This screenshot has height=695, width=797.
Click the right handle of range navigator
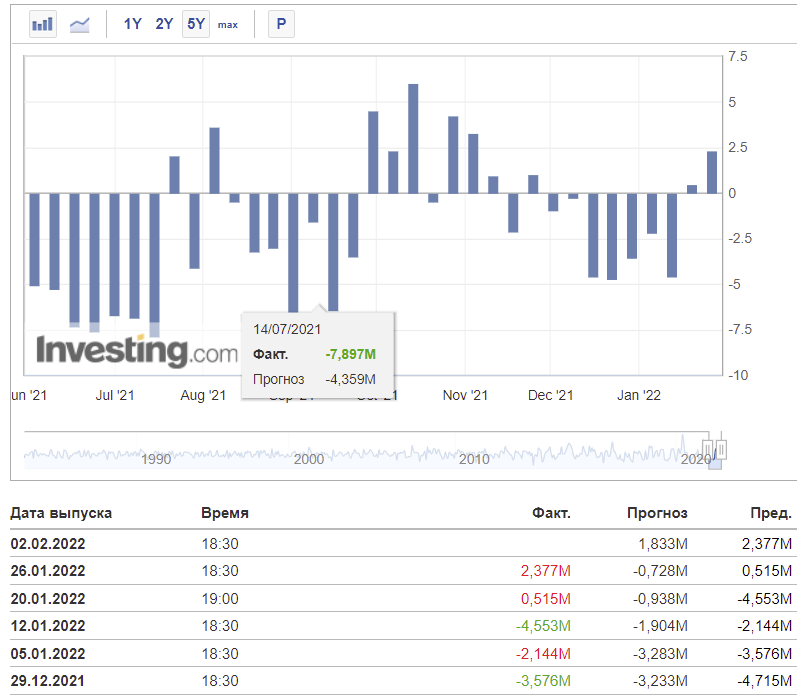pyautogui.click(x=720, y=448)
